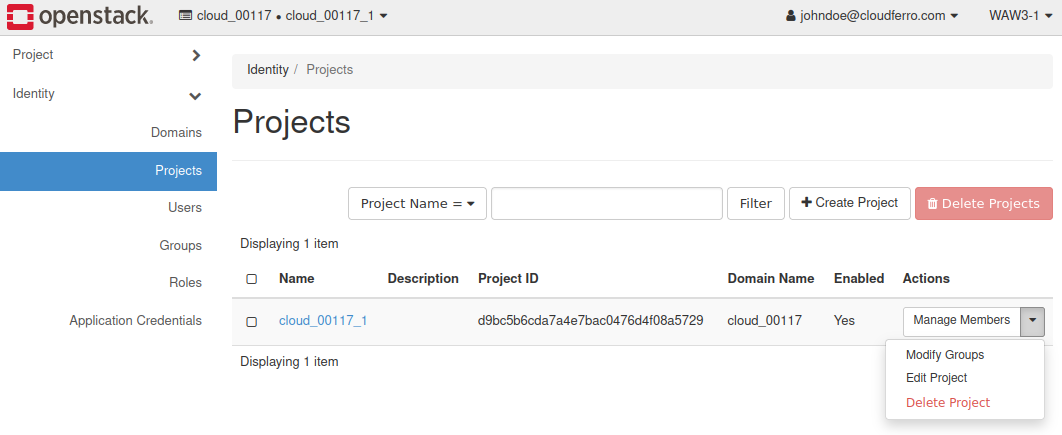Screen dimensions: 1062x435
Task: Toggle the Manage Members caret dropdown
Action: click(1033, 321)
